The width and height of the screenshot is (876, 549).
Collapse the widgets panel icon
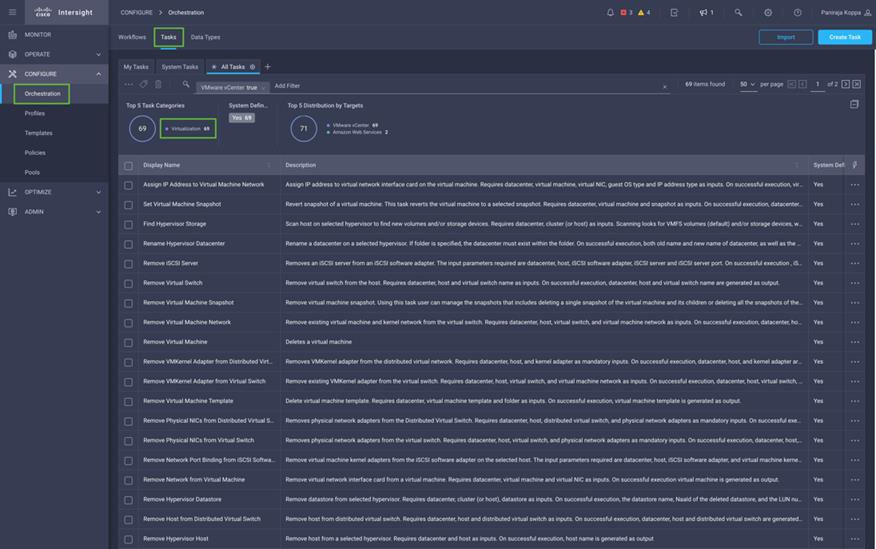point(854,104)
